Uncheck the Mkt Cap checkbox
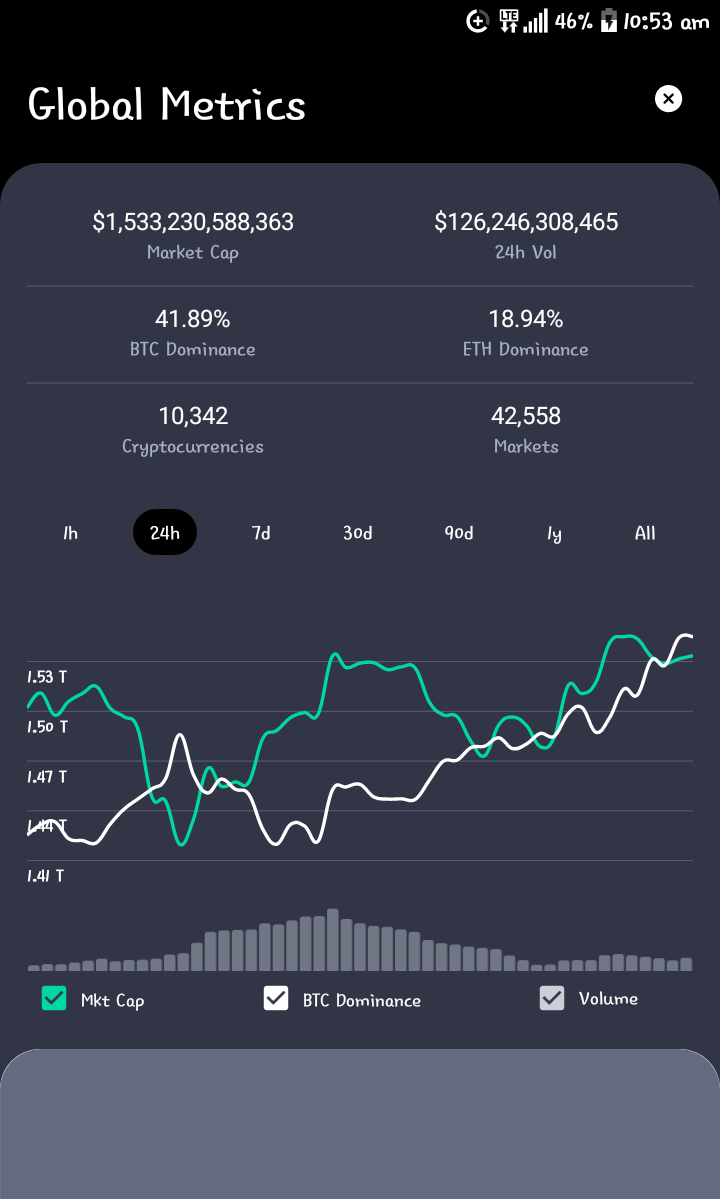Screen dimensions: 720x1199 point(54,998)
